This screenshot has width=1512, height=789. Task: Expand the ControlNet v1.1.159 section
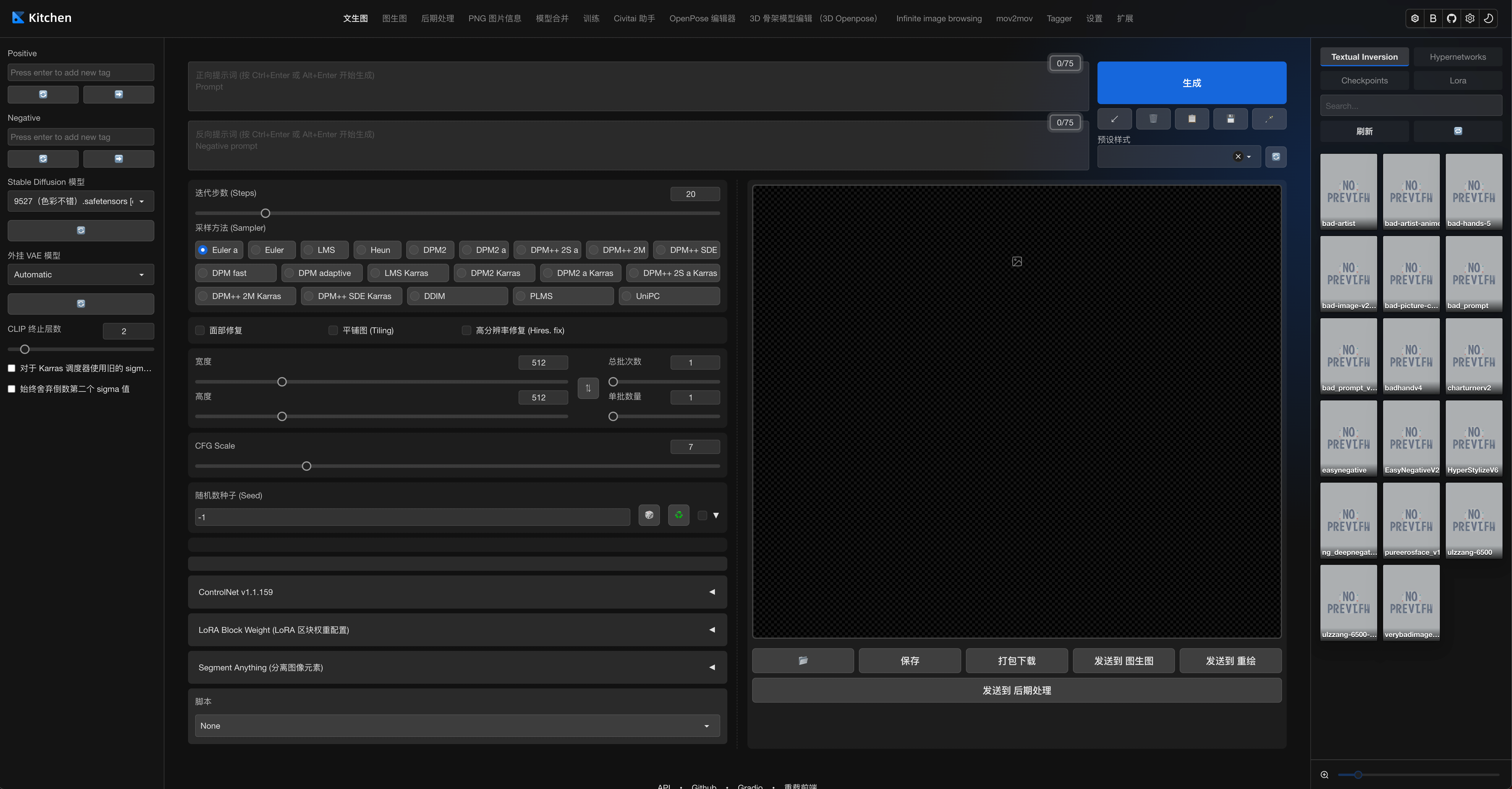click(x=457, y=592)
